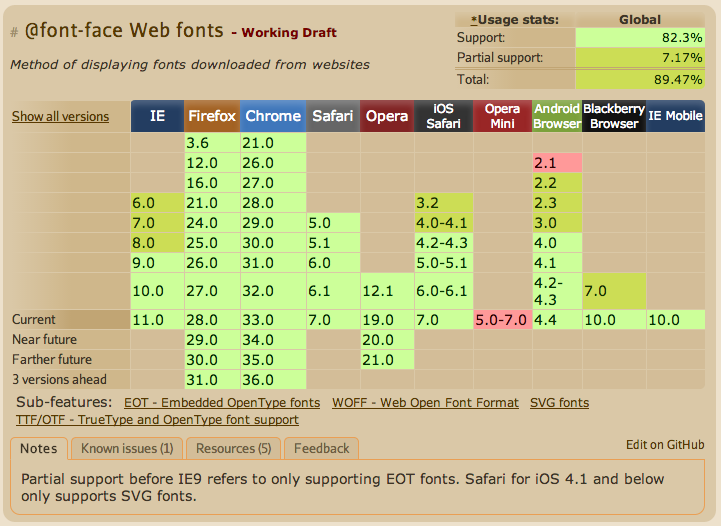Screen dimensions: 721x526
Task: Click the Blackberry Browser column header
Action: (x=614, y=116)
